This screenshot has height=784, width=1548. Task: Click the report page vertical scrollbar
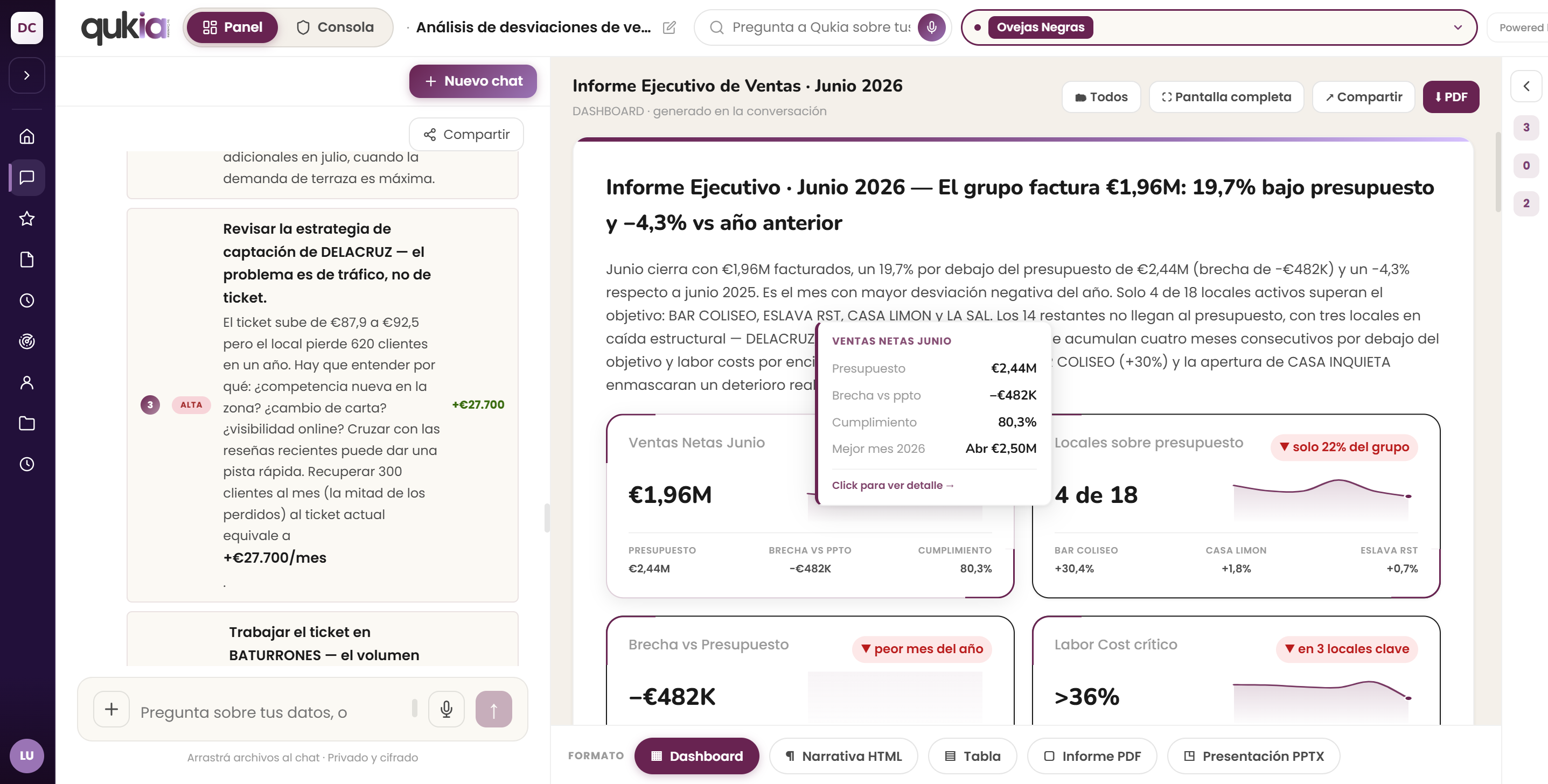tap(1498, 172)
